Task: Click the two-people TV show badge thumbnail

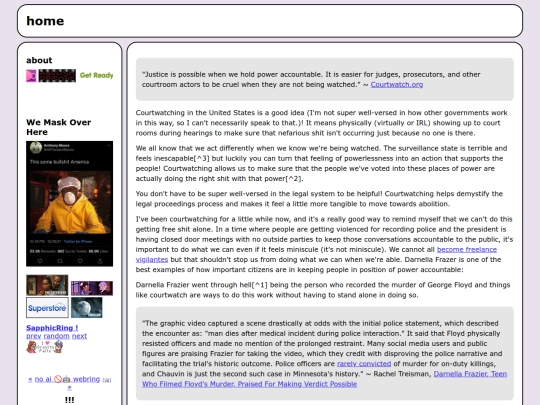Action: click(x=47, y=285)
